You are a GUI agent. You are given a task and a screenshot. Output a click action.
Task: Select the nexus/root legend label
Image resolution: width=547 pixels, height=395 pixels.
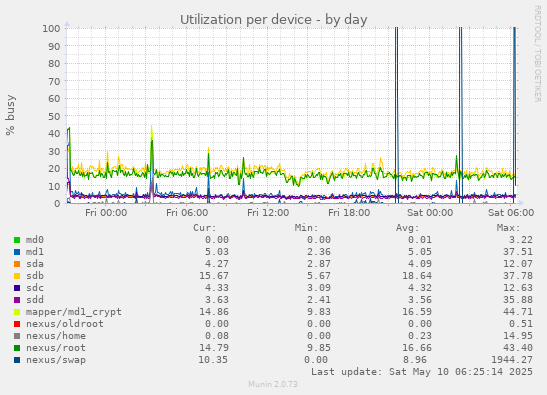(56, 348)
